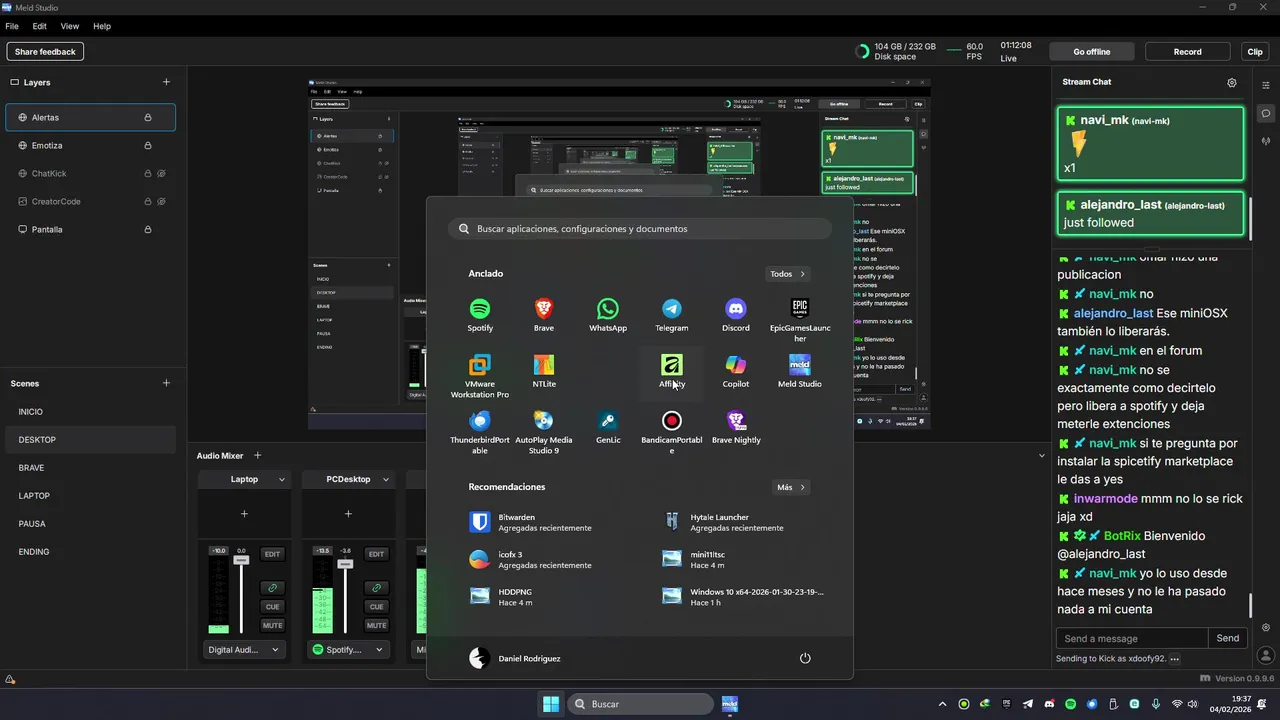1280x720 pixels.
Task: Click the Share feedback button
Action: pos(45,52)
